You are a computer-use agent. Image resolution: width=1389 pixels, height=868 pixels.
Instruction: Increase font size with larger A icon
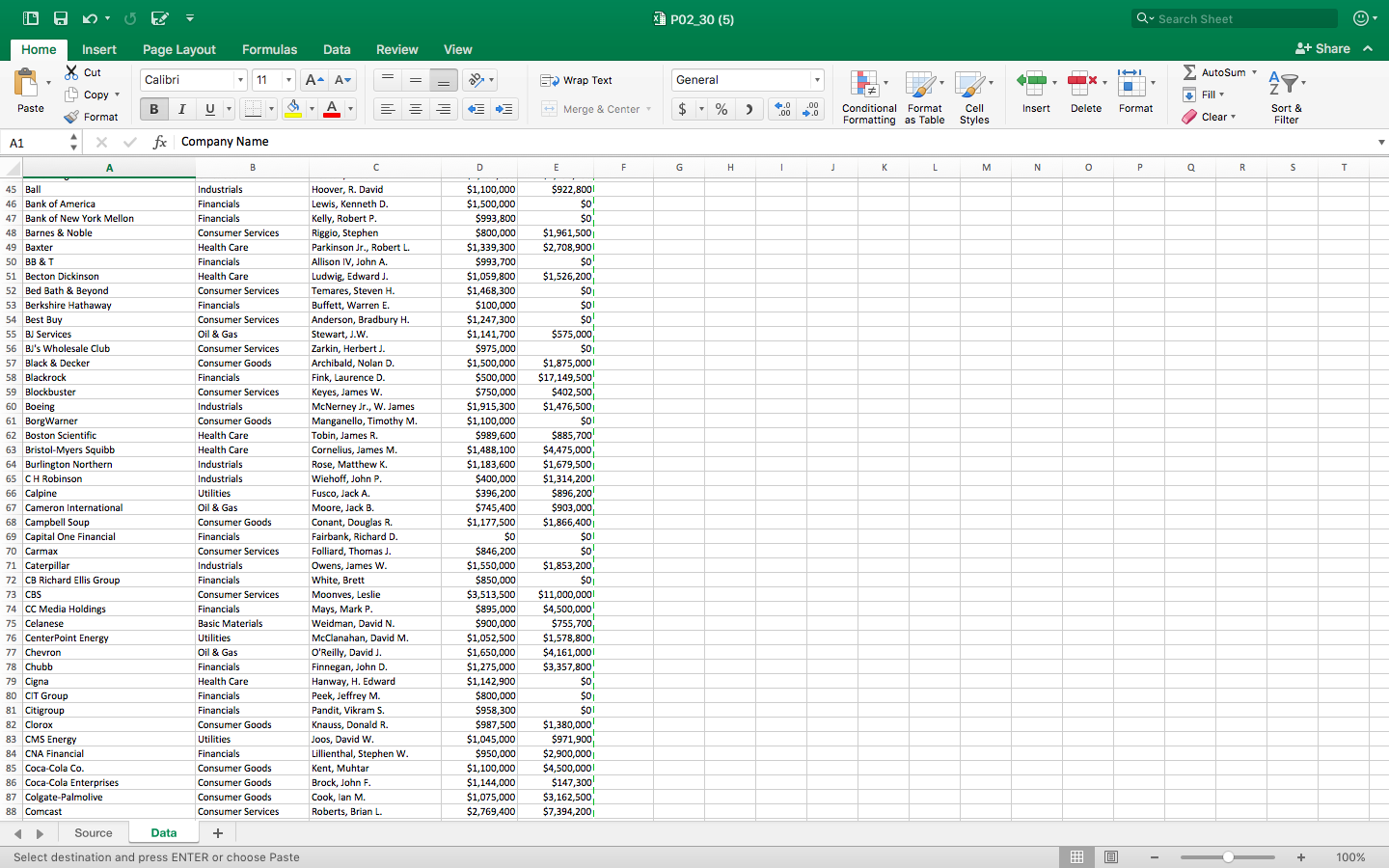(313, 80)
